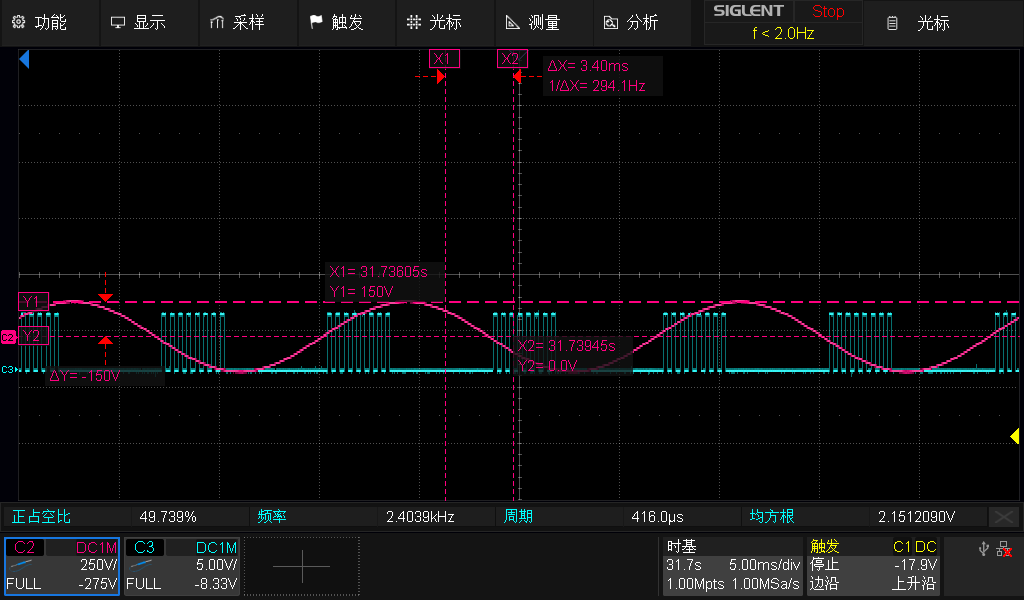1024x600 pixels.
Task: Select the Y1 cursor label
Action: coord(33,301)
